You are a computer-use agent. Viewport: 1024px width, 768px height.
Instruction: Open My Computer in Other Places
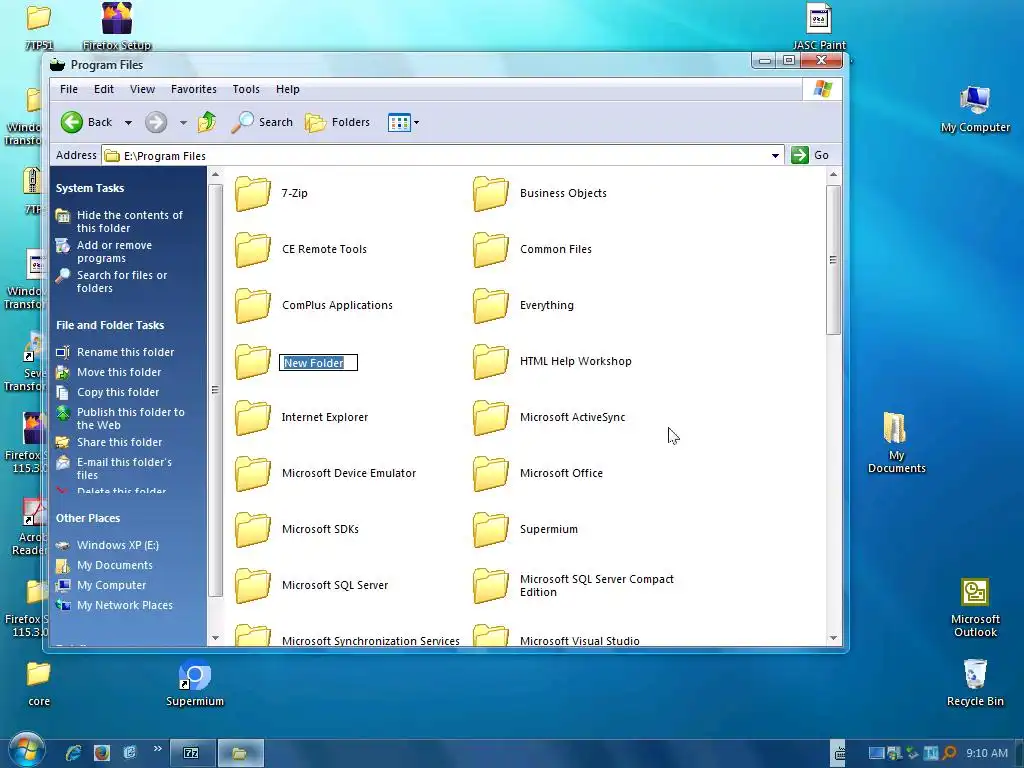tap(111, 586)
